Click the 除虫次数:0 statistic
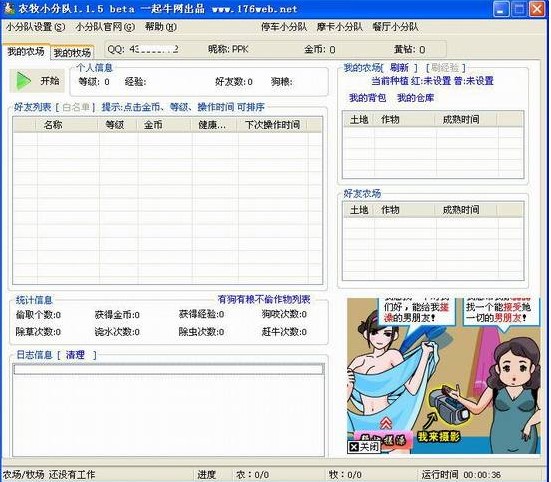 click(x=201, y=332)
